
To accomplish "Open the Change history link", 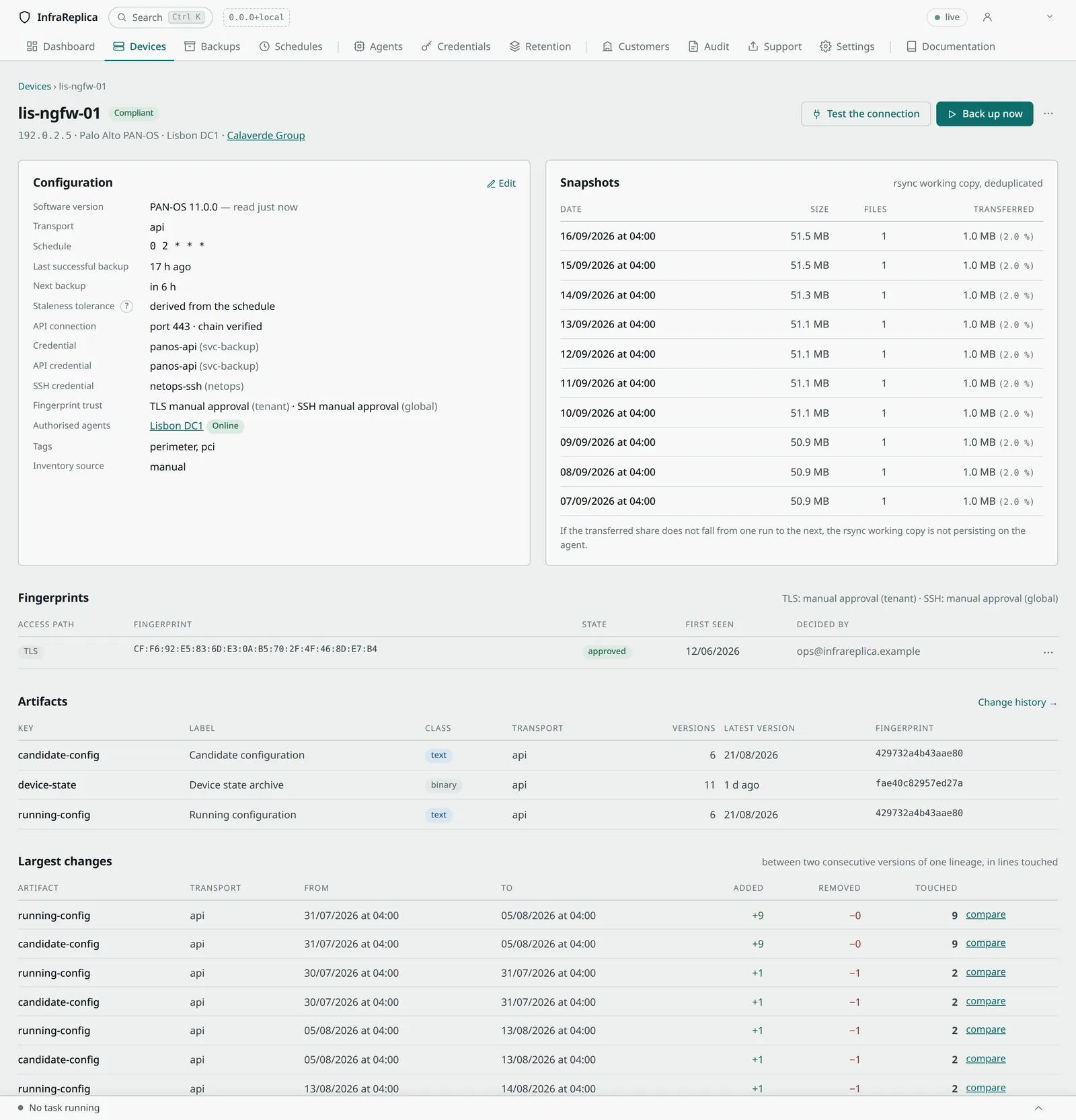I will (1017, 702).
